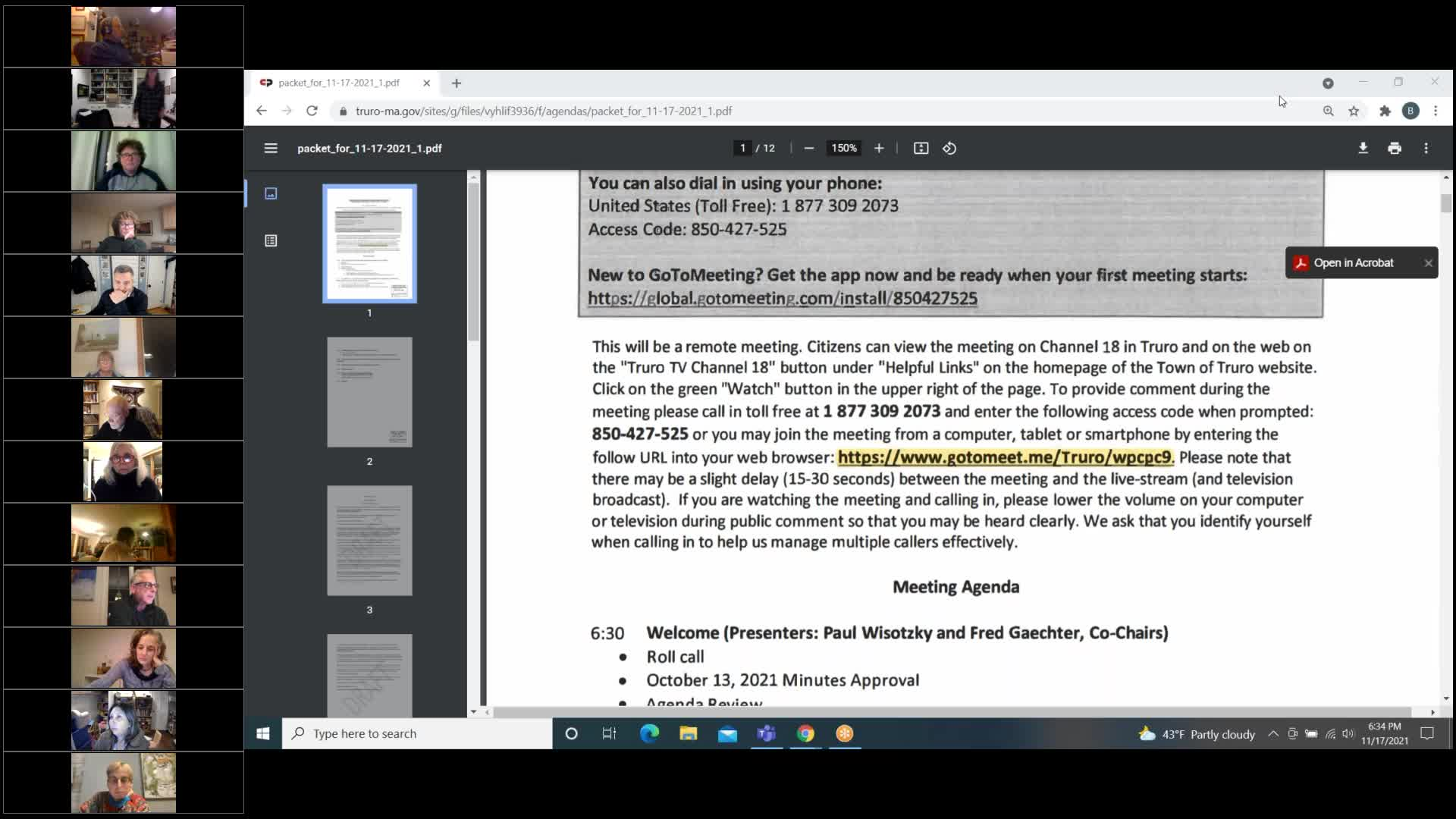Image resolution: width=1456 pixels, height=819 pixels.
Task: Click the PDF zoom out minus icon
Action: coord(809,148)
